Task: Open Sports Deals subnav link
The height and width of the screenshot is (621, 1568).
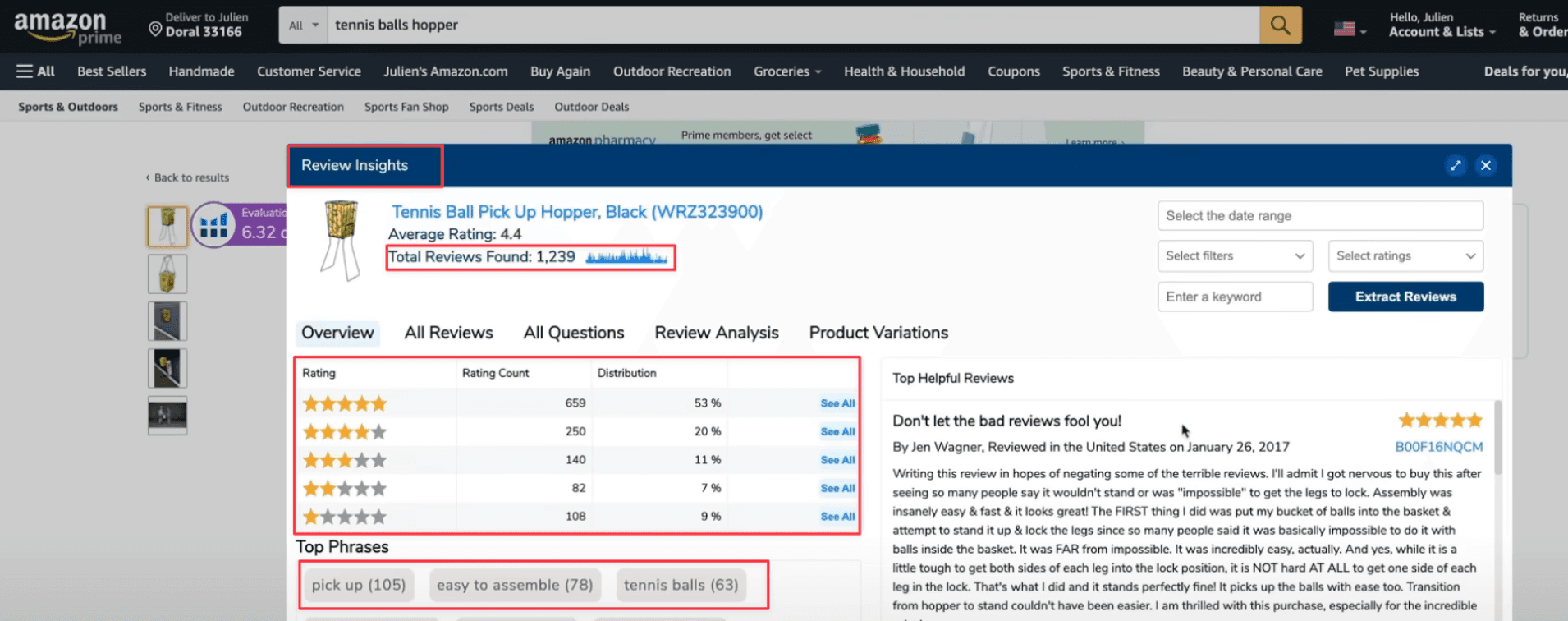Action: 502,107
